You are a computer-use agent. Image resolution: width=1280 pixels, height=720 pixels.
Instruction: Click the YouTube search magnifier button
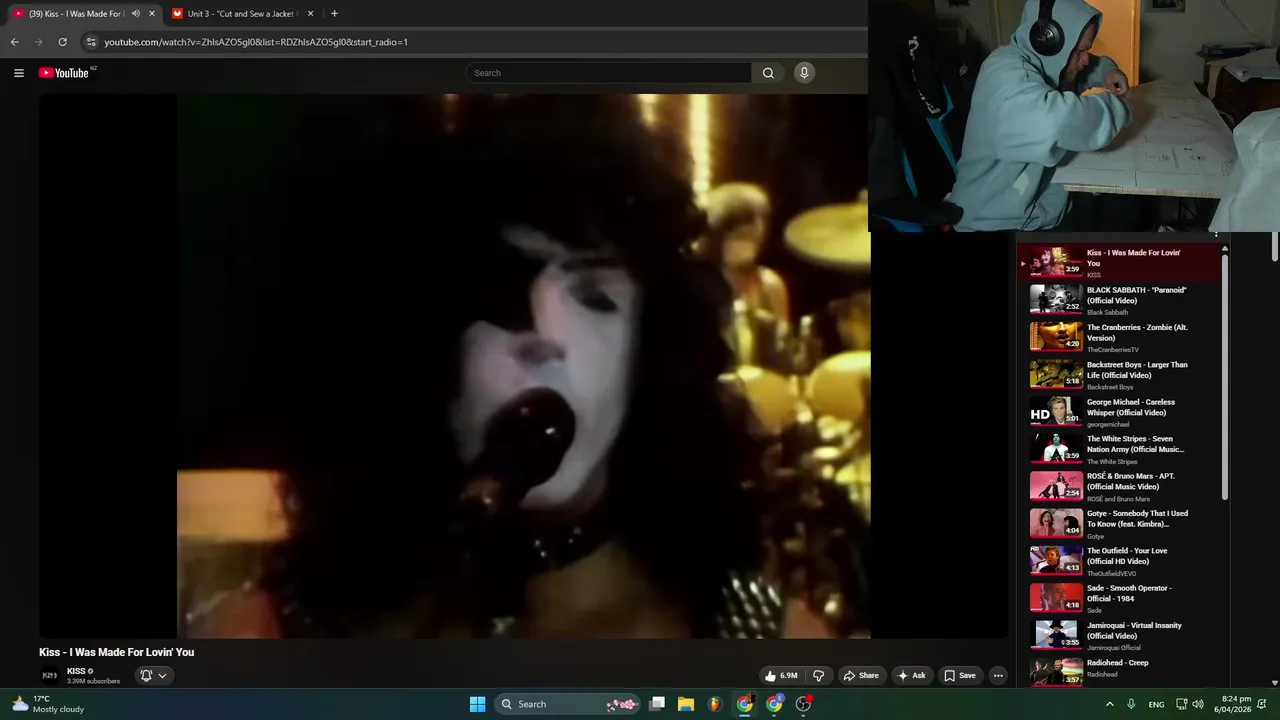coord(768,73)
